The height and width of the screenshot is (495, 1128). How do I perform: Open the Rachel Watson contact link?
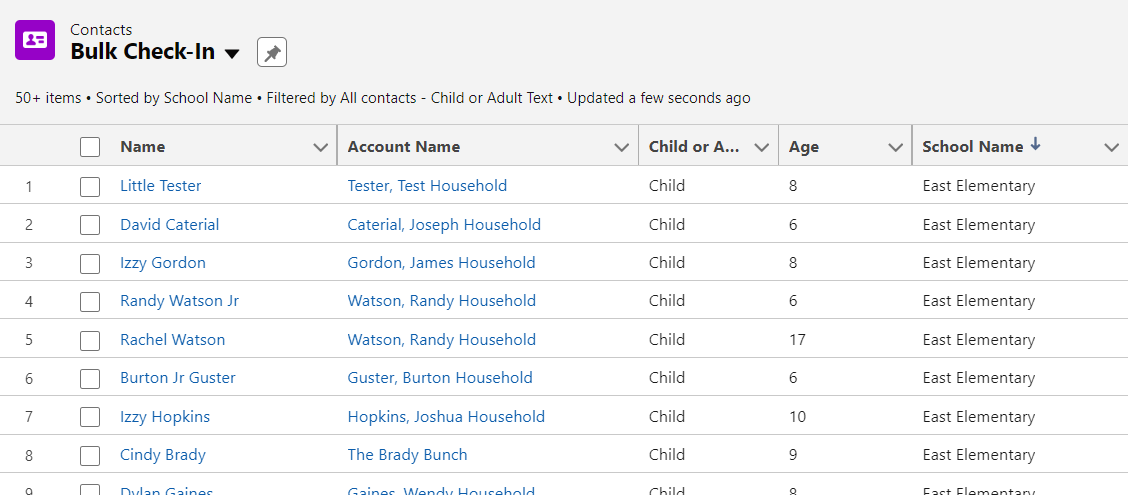pos(172,340)
